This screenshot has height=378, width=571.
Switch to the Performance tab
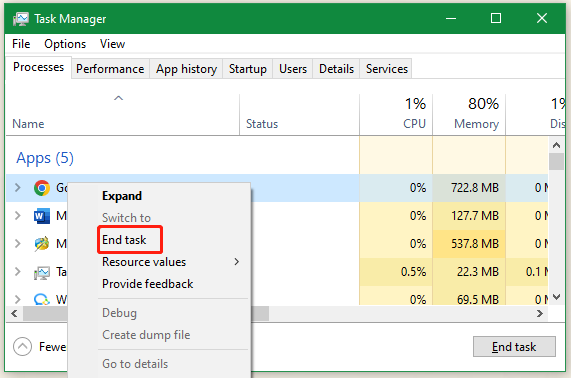coord(110,69)
